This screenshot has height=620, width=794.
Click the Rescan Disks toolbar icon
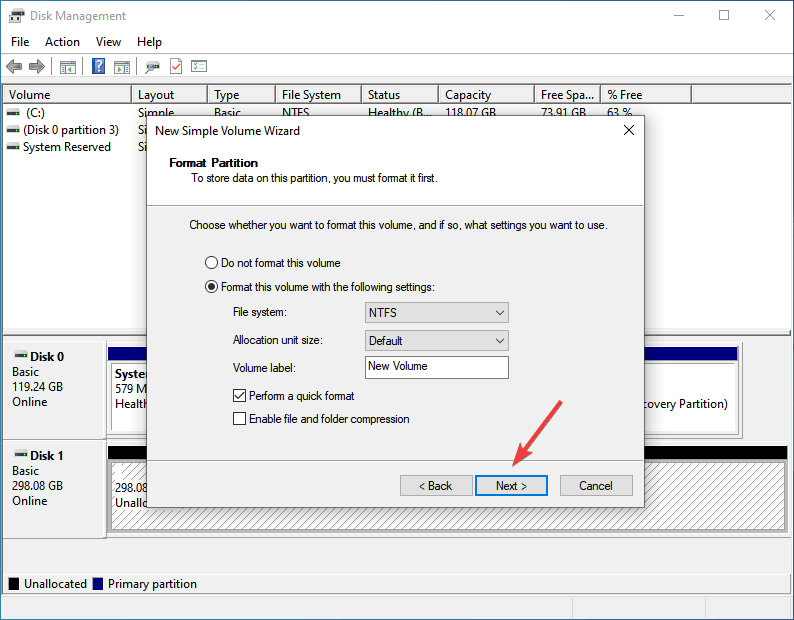152,66
